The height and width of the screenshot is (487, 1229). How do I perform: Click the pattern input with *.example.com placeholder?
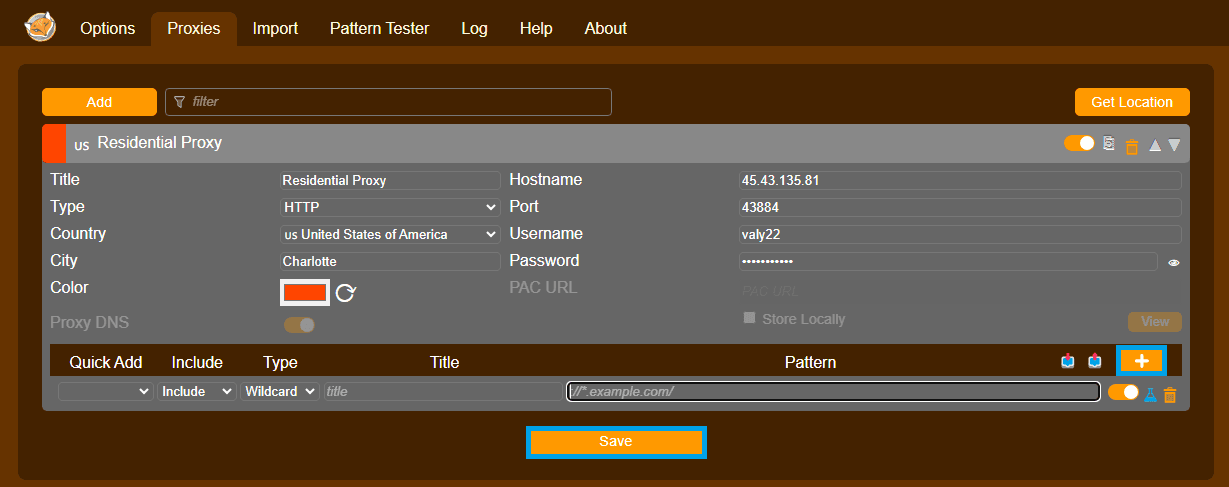click(x=833, y=392)
